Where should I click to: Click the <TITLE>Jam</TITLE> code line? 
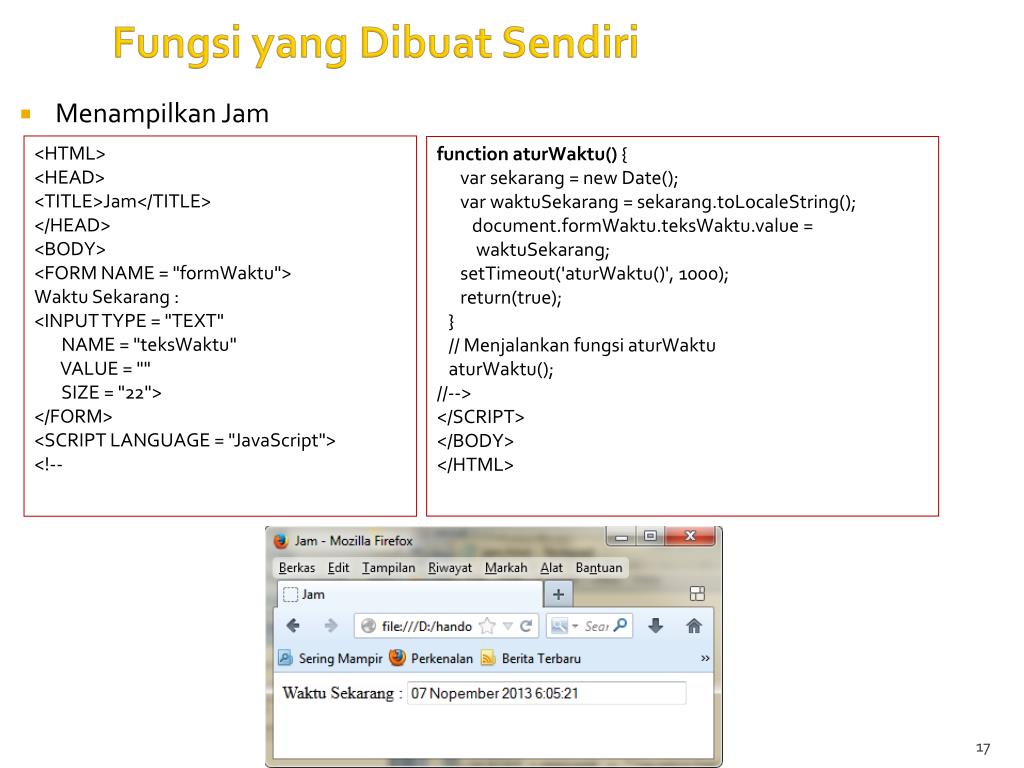(x=123, y=201)
